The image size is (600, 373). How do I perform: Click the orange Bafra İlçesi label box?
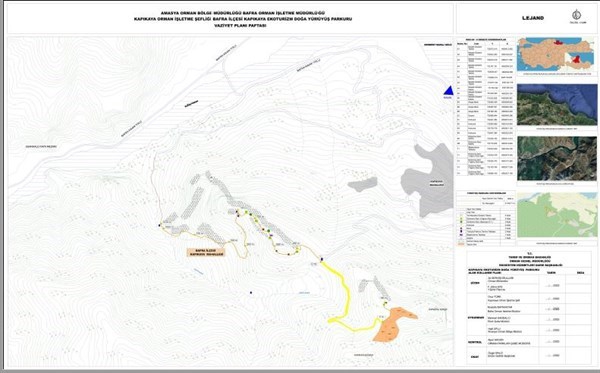click(206, 252)
